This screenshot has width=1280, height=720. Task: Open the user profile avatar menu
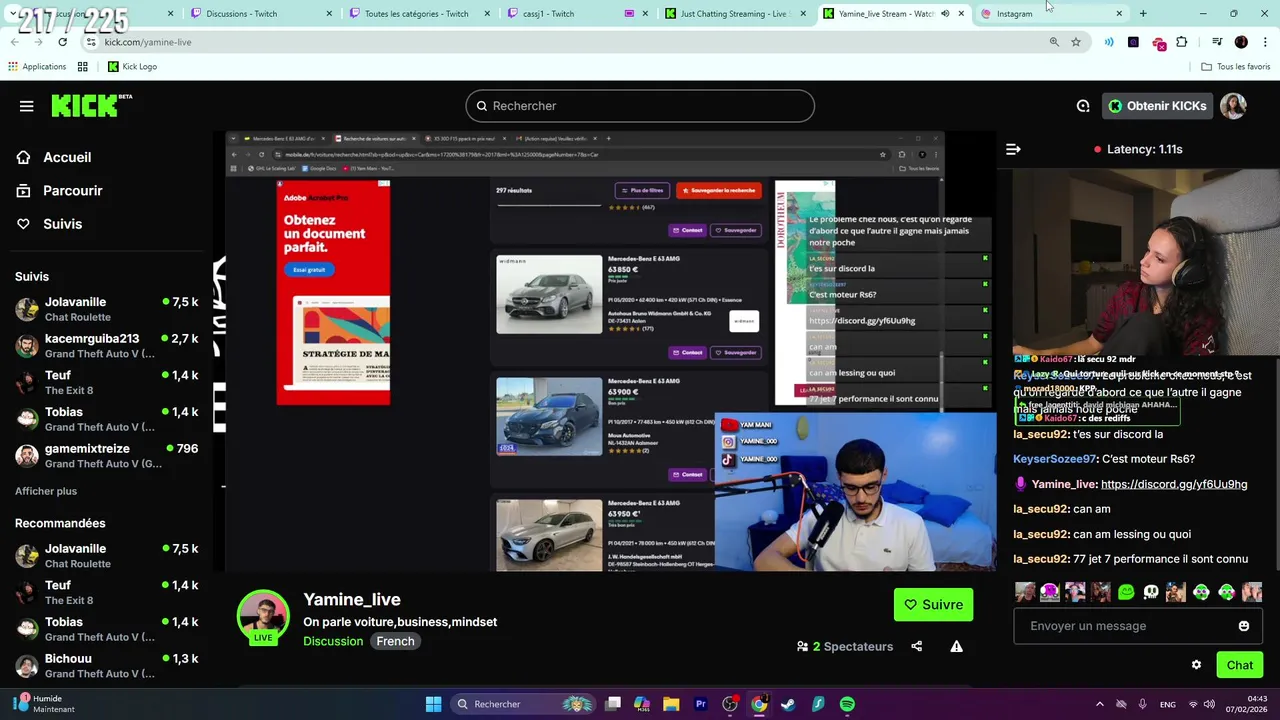pyautogui.click(x=1233, y=106)
